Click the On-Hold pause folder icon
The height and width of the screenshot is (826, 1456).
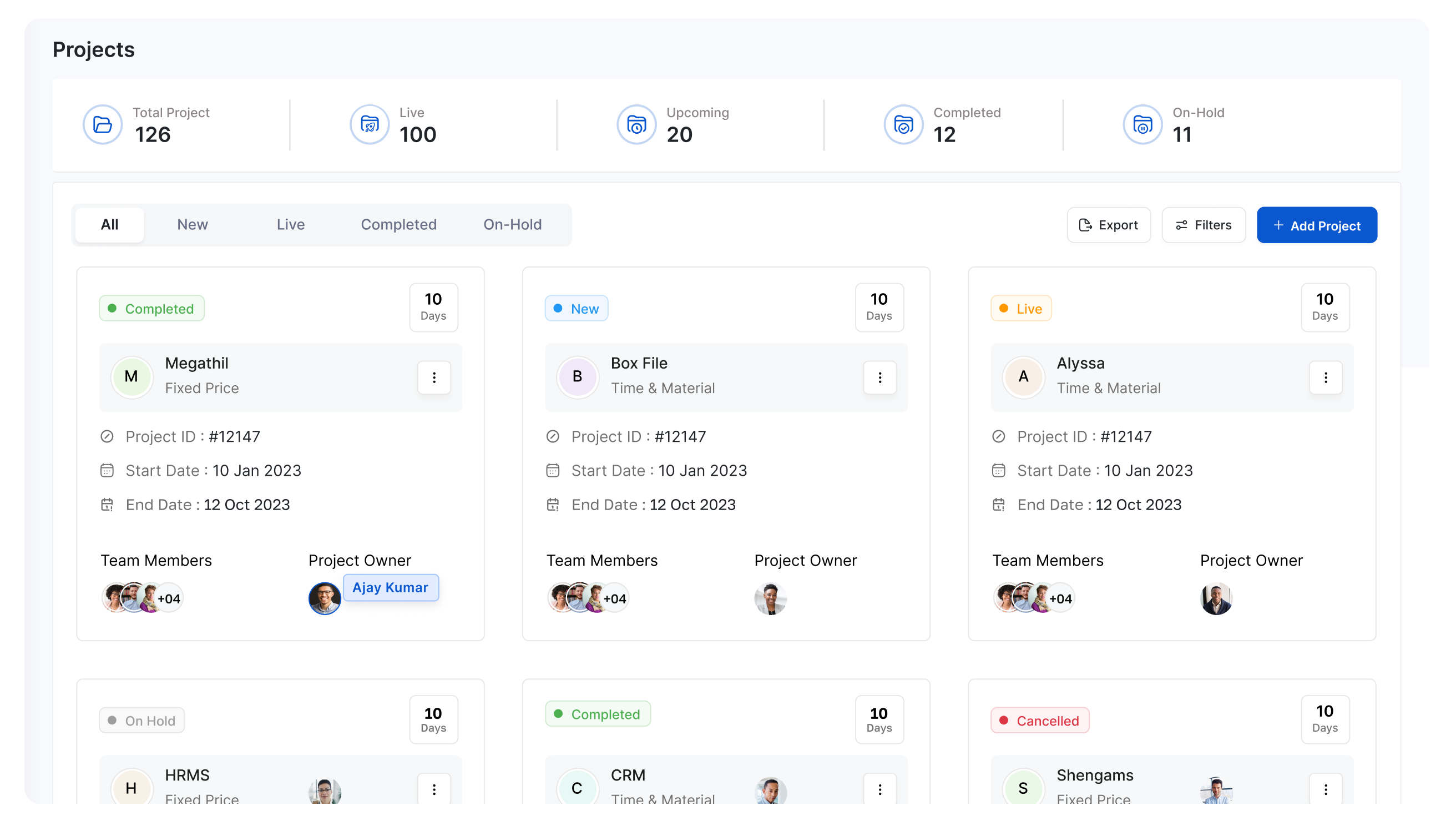pyautogui.click(x=1142, y=125)
